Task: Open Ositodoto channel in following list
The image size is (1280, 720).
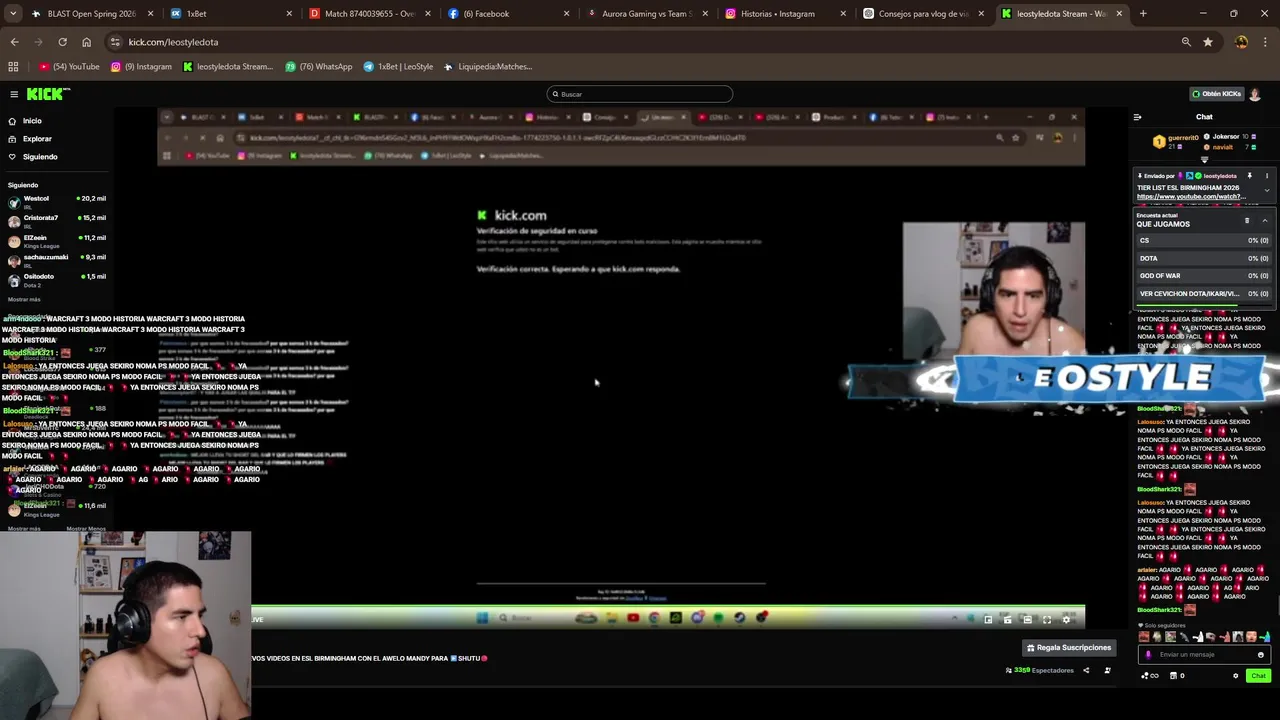Action: 57,279
